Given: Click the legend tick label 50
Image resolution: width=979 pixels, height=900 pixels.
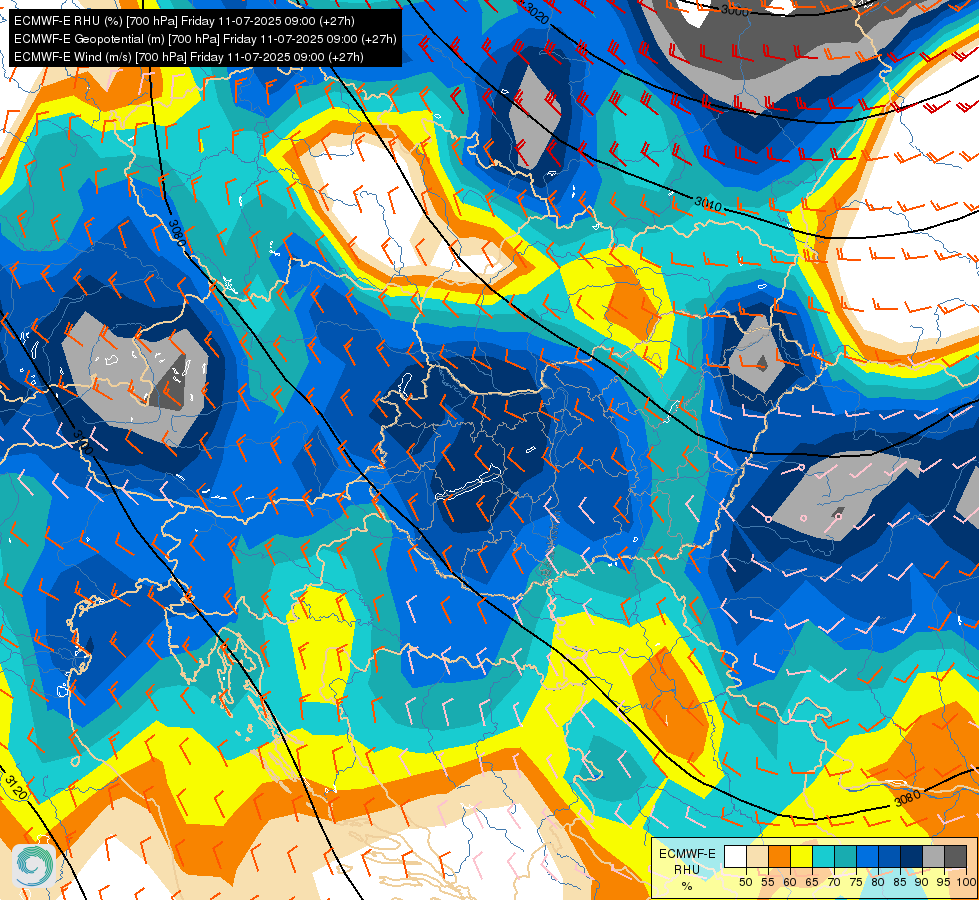Looking at the screenshot, I should point(745,882).
